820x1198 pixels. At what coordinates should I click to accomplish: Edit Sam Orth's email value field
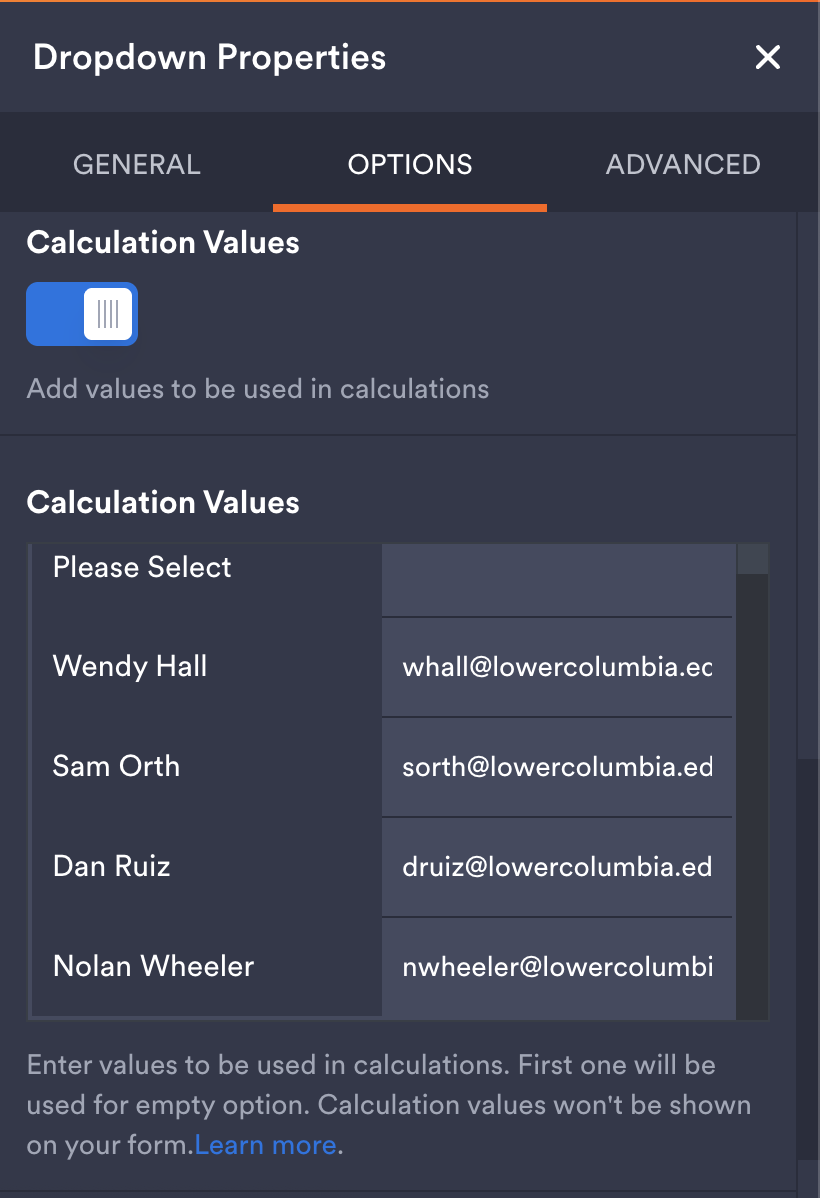coord(556,767)
